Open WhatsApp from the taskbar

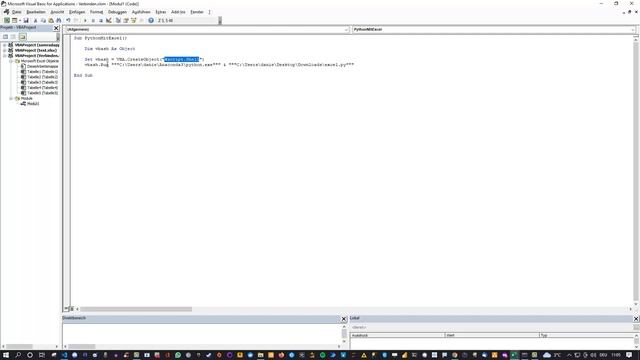click(178, 355)
